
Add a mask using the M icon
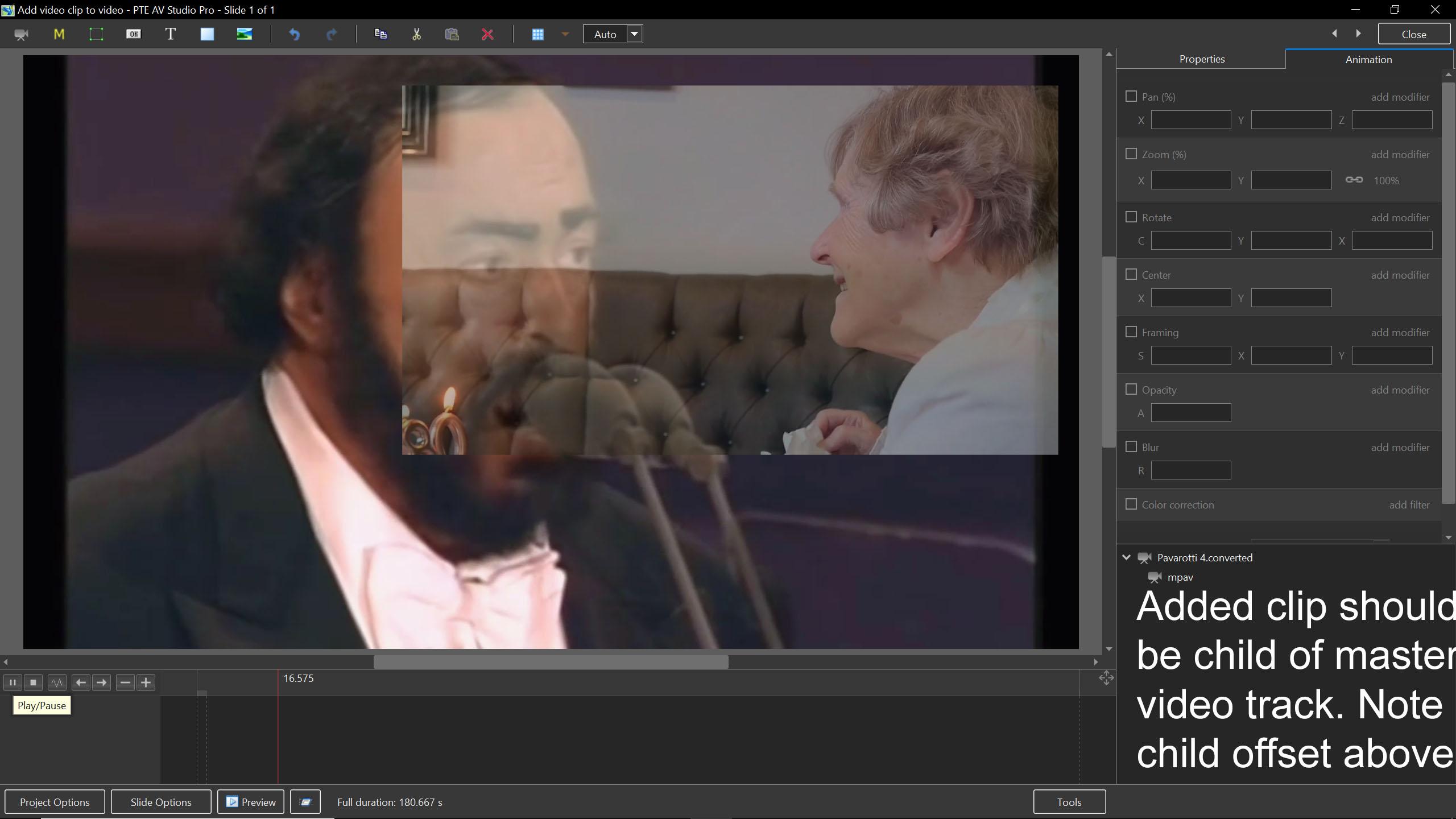pos(59,35)
